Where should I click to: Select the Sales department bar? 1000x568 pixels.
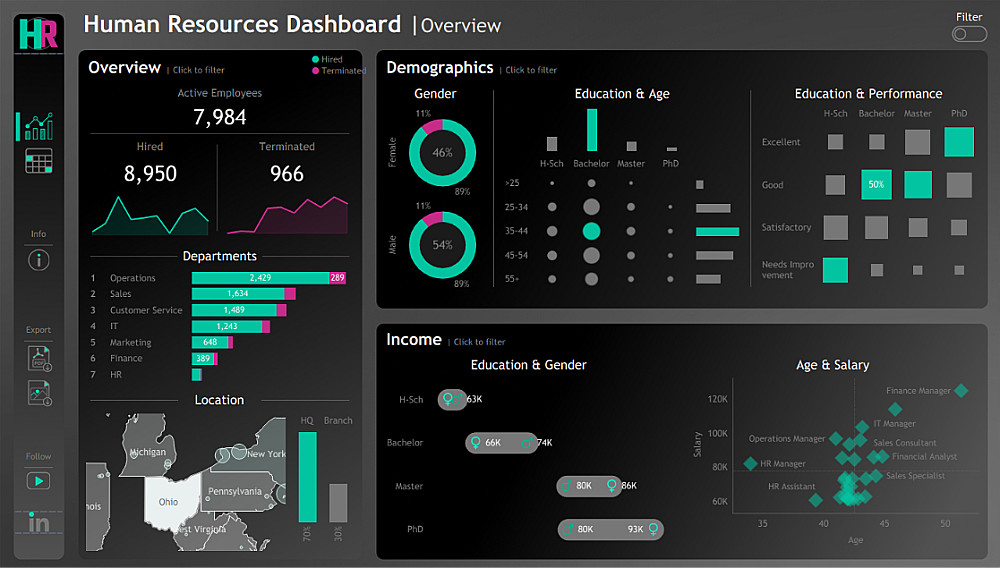pos(244,294)
